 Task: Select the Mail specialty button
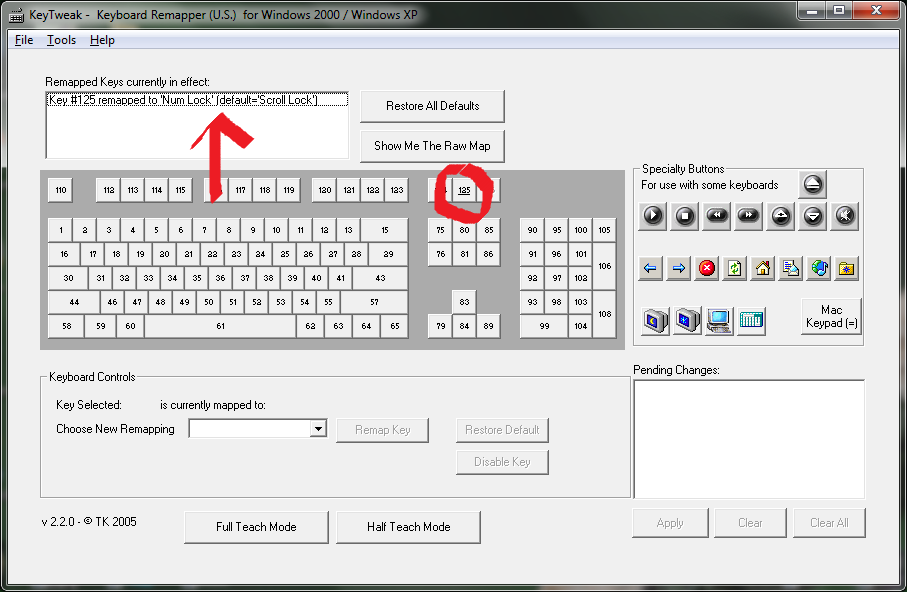pos(791,268)
